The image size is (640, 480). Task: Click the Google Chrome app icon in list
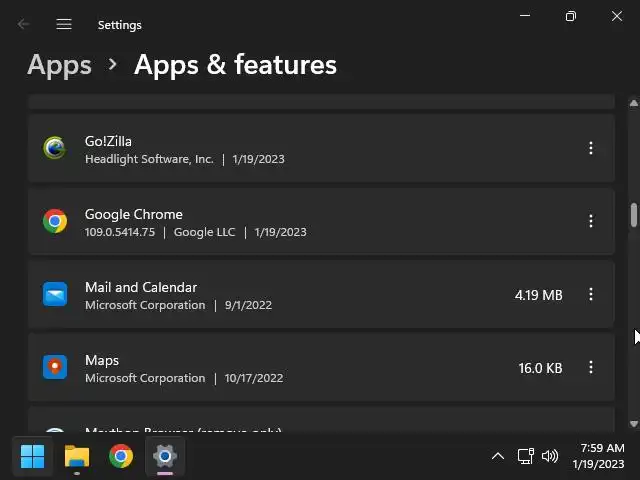click(x=55, y=221)
